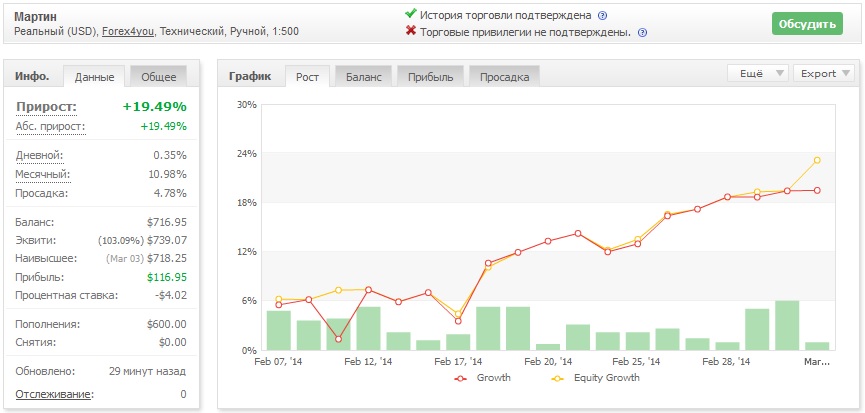Open the Общее info tab
This screenshot has width=865, height=413.
(159, 77)
